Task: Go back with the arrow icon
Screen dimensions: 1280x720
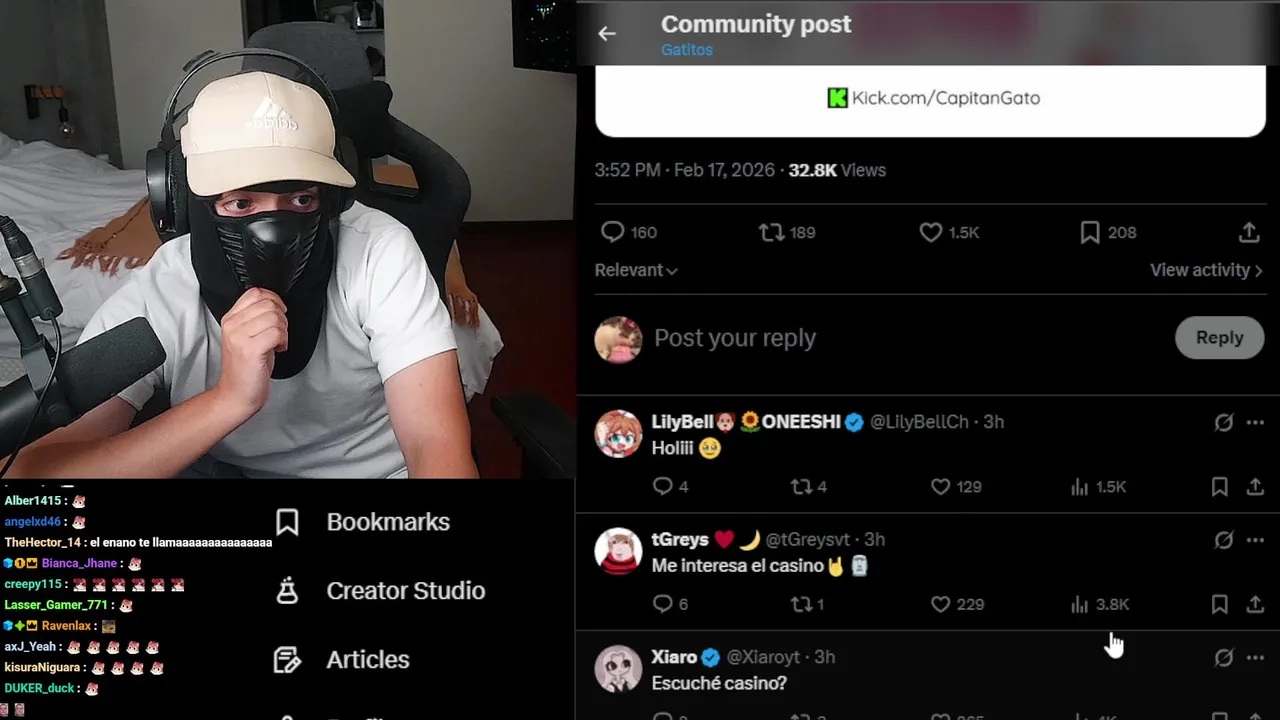Action: coord(606,33)
